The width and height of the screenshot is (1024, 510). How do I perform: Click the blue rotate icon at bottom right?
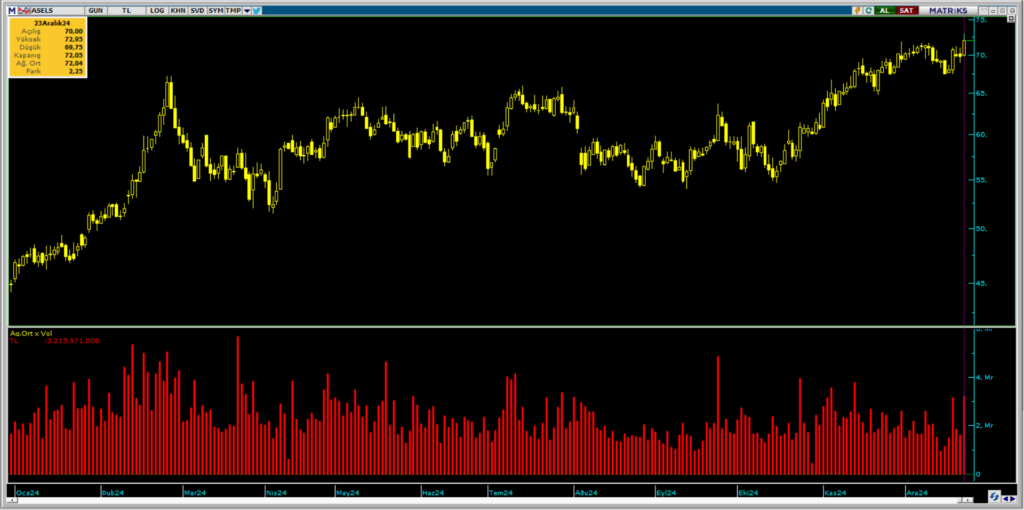pyautogui.click(x=995, y=496)
